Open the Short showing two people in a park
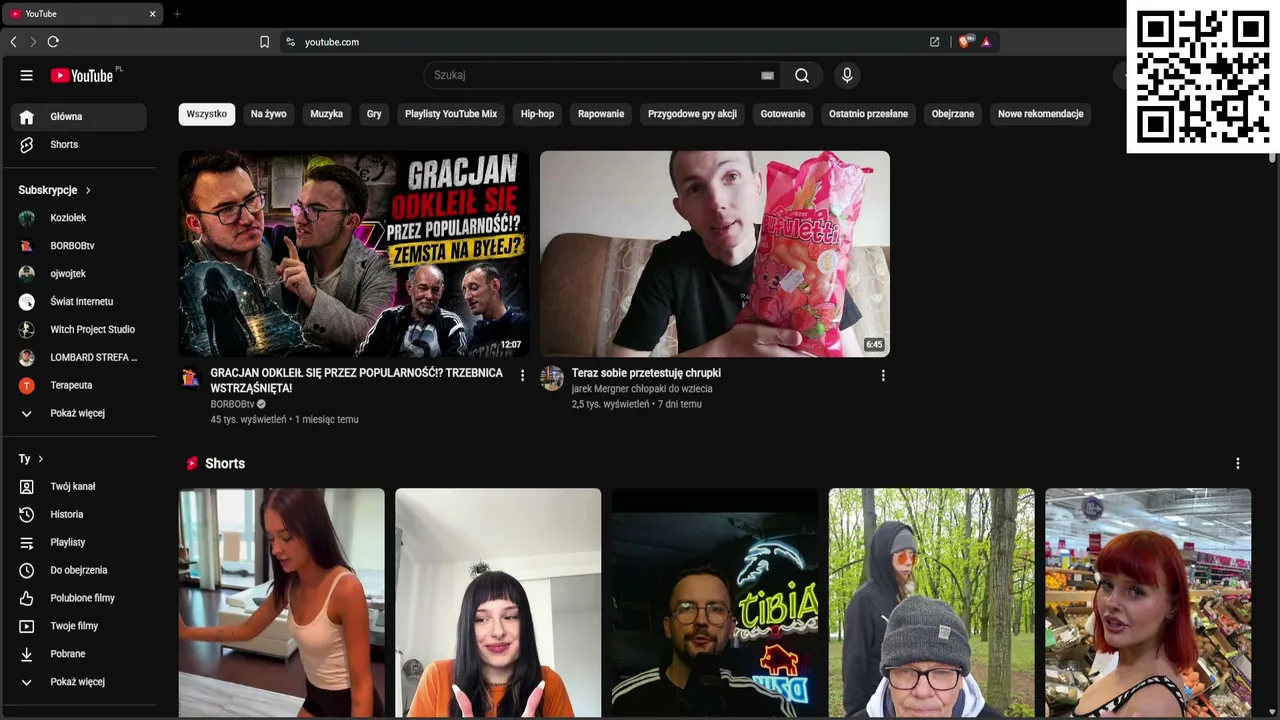Image resolution: width=1280 pixels, height=720 pixels. pyautogui.click(x=932, y=603)
